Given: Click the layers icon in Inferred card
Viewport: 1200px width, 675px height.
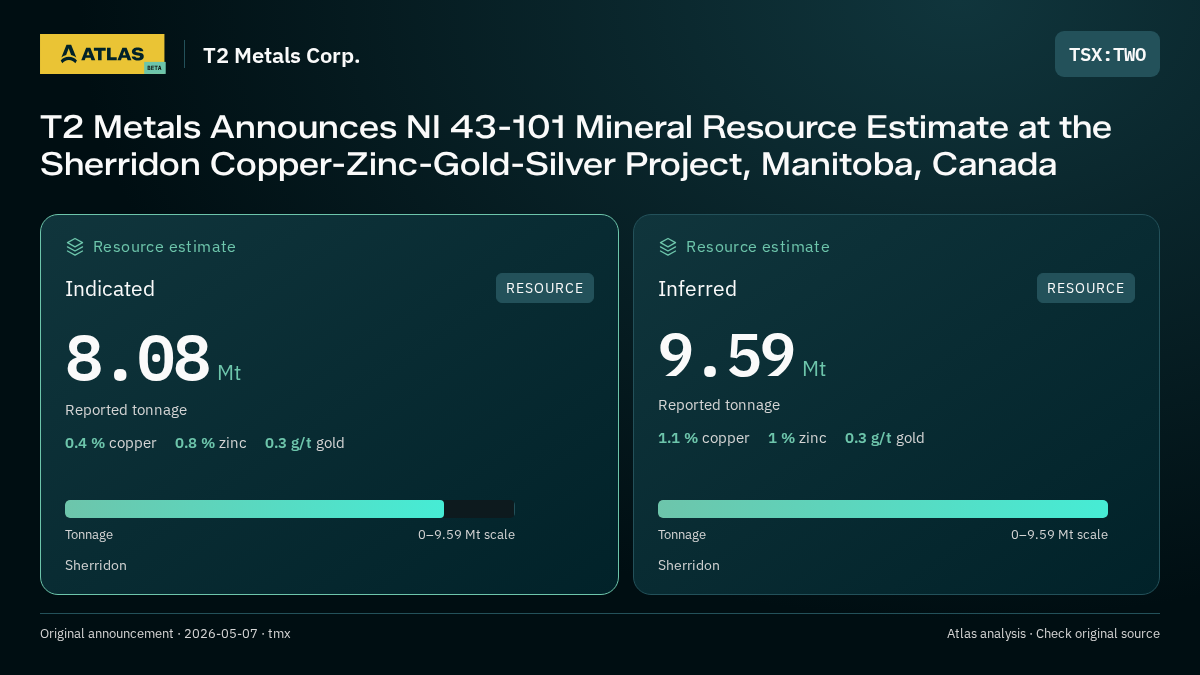Looking at the screenshot, I should [x=668, y=246].
